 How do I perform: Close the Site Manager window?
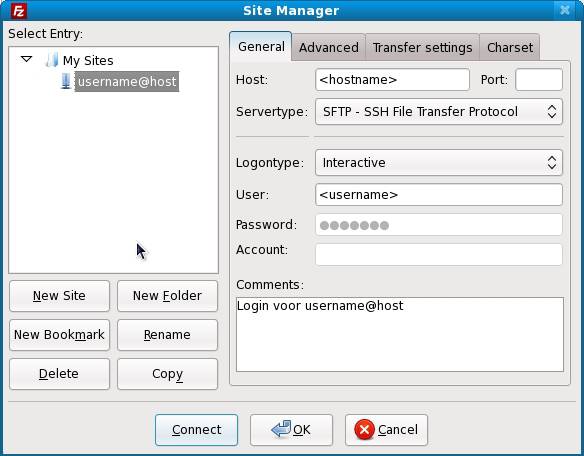point(565,10)
